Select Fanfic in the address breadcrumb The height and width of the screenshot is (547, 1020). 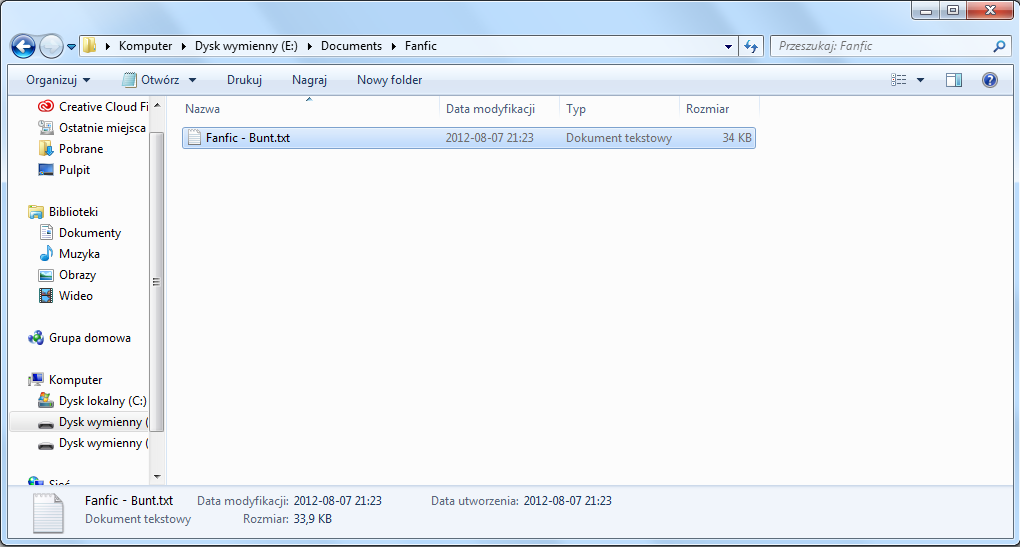[421, 46]
